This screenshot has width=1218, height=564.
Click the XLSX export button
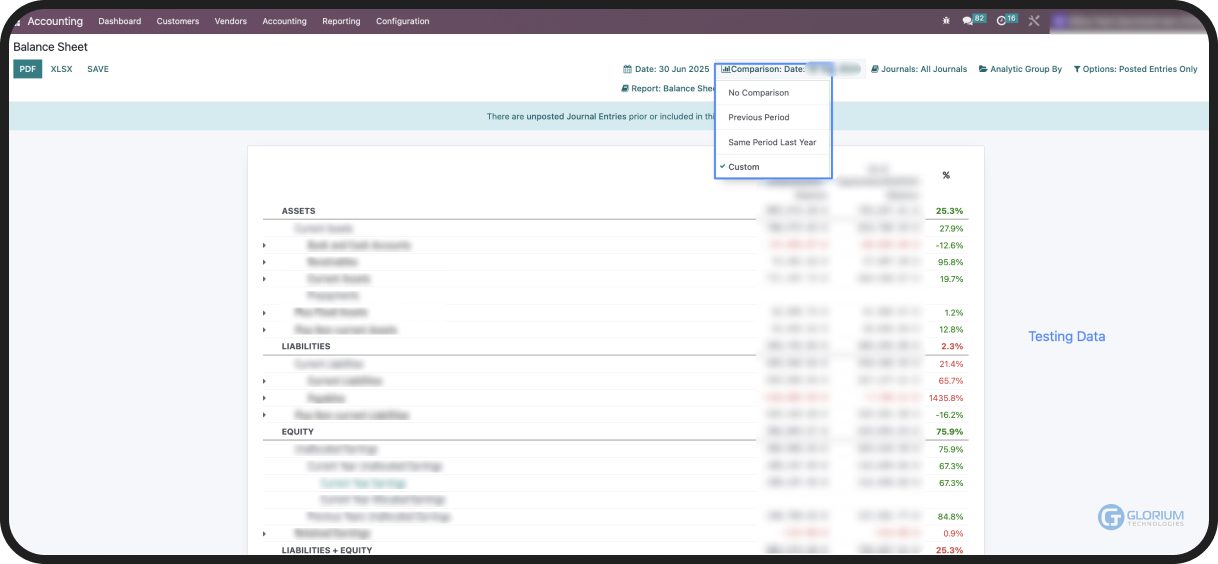61,69
